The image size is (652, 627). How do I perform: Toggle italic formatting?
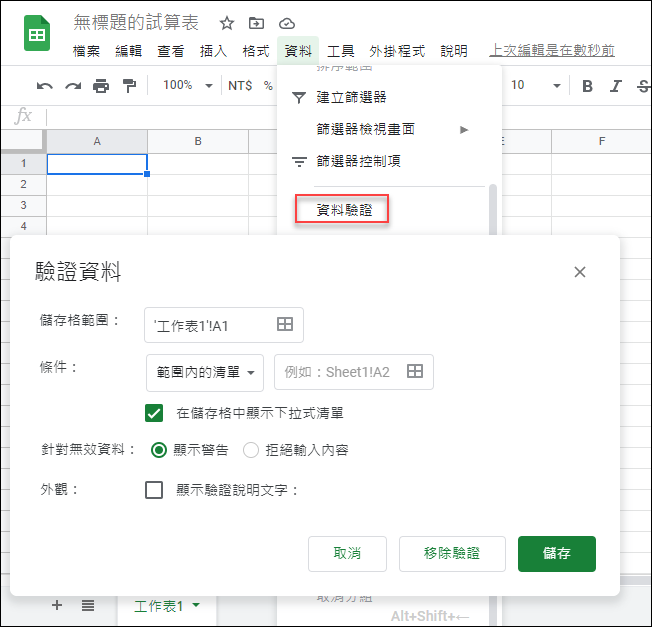pyautogui.click(x=615, y=86)
